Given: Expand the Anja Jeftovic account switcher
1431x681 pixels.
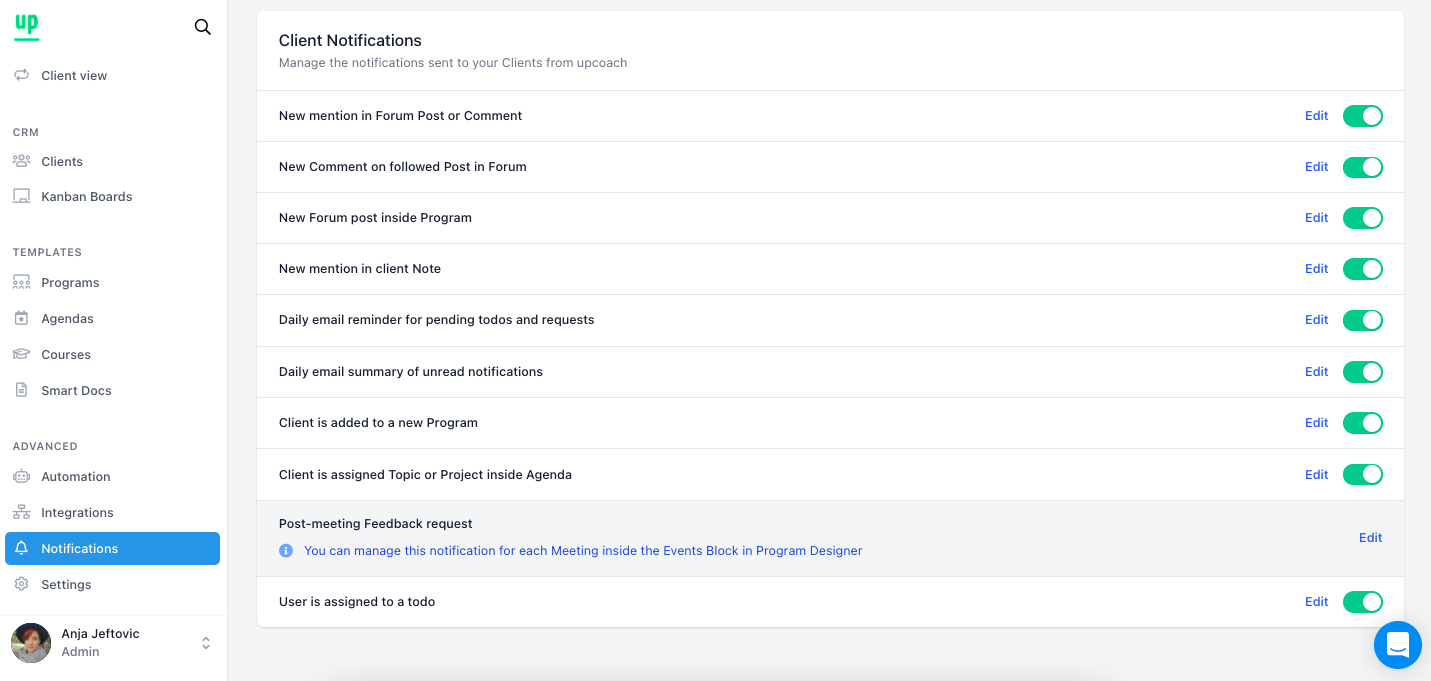Looking at the screenshot, I should [x=206, y=643].
